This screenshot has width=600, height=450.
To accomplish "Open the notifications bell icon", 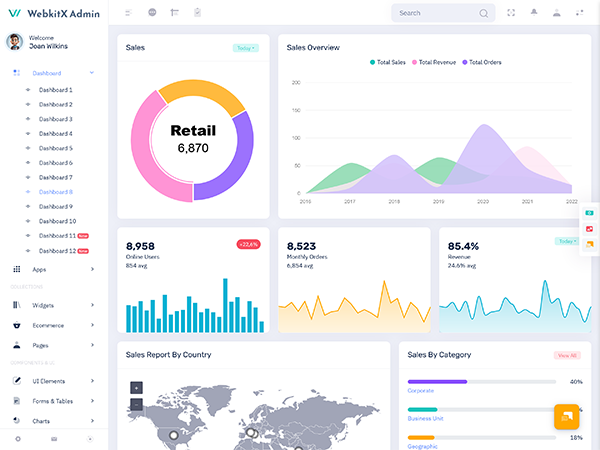I will [x=533, y=13].
